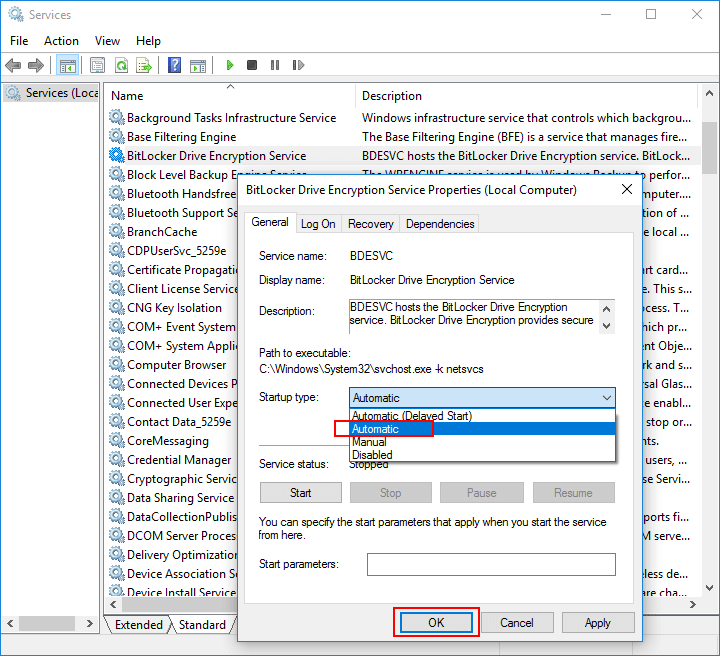Select Services (Local) tree node
The width and height of the screenshot is (720, 656).
point(52,93)
